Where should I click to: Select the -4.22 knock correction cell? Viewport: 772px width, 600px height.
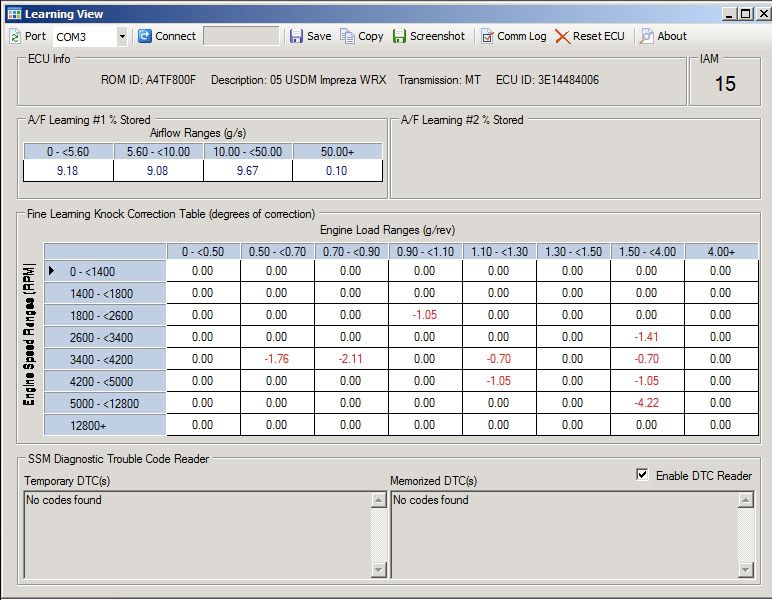click(647, 403)
